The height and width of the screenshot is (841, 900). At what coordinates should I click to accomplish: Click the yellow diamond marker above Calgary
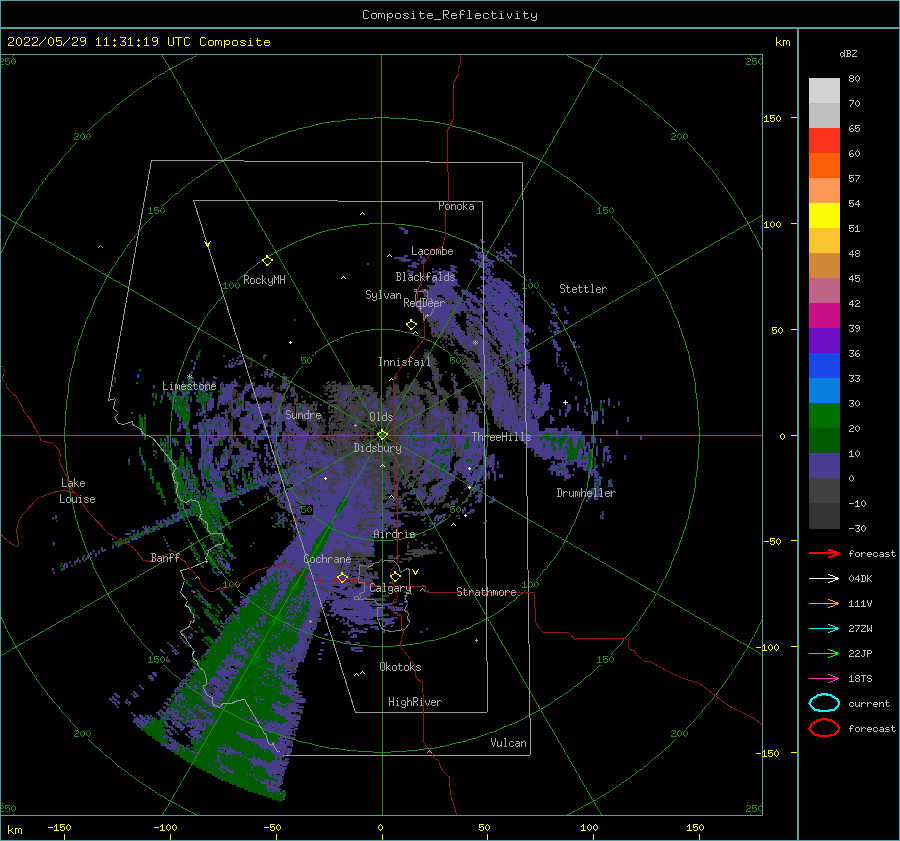[x=395, y=576]
